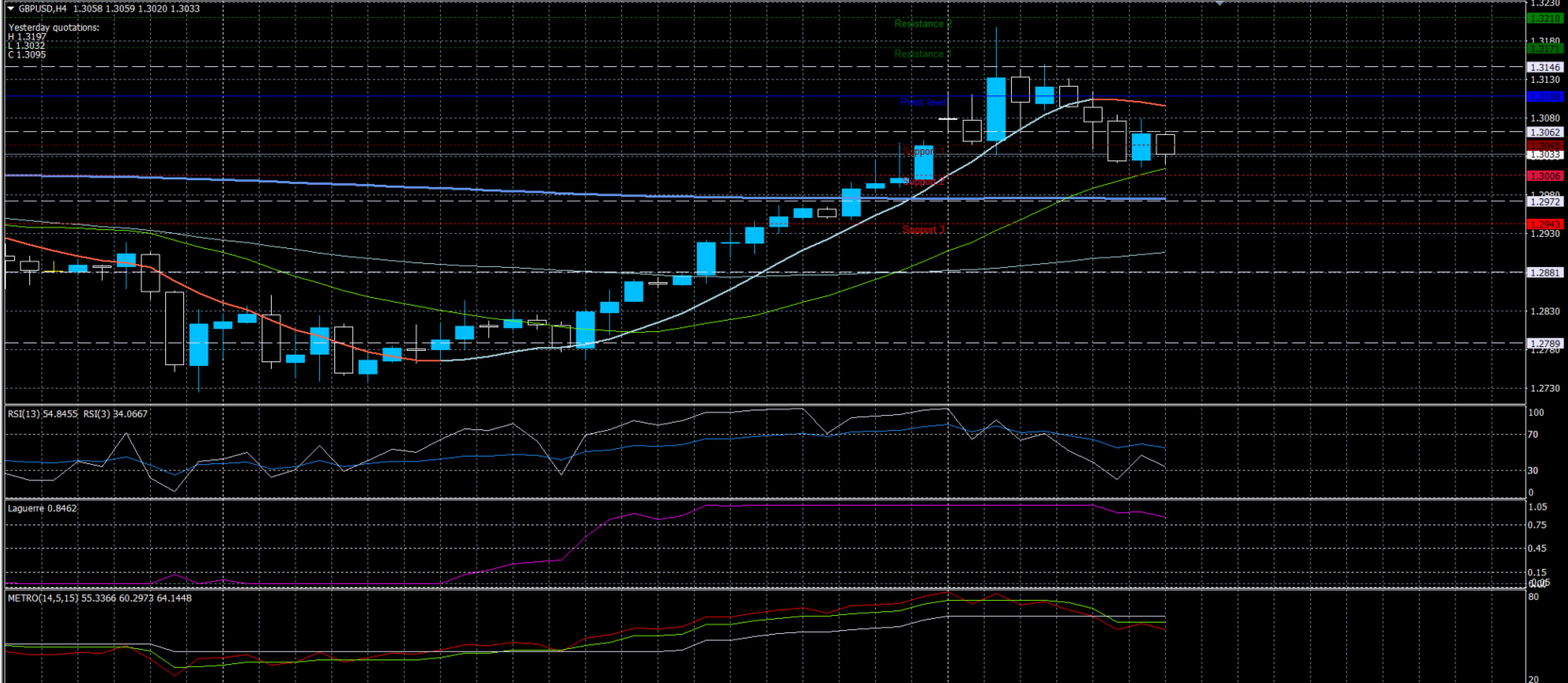Select the Support 2 level label

click(x=923, y=181)
